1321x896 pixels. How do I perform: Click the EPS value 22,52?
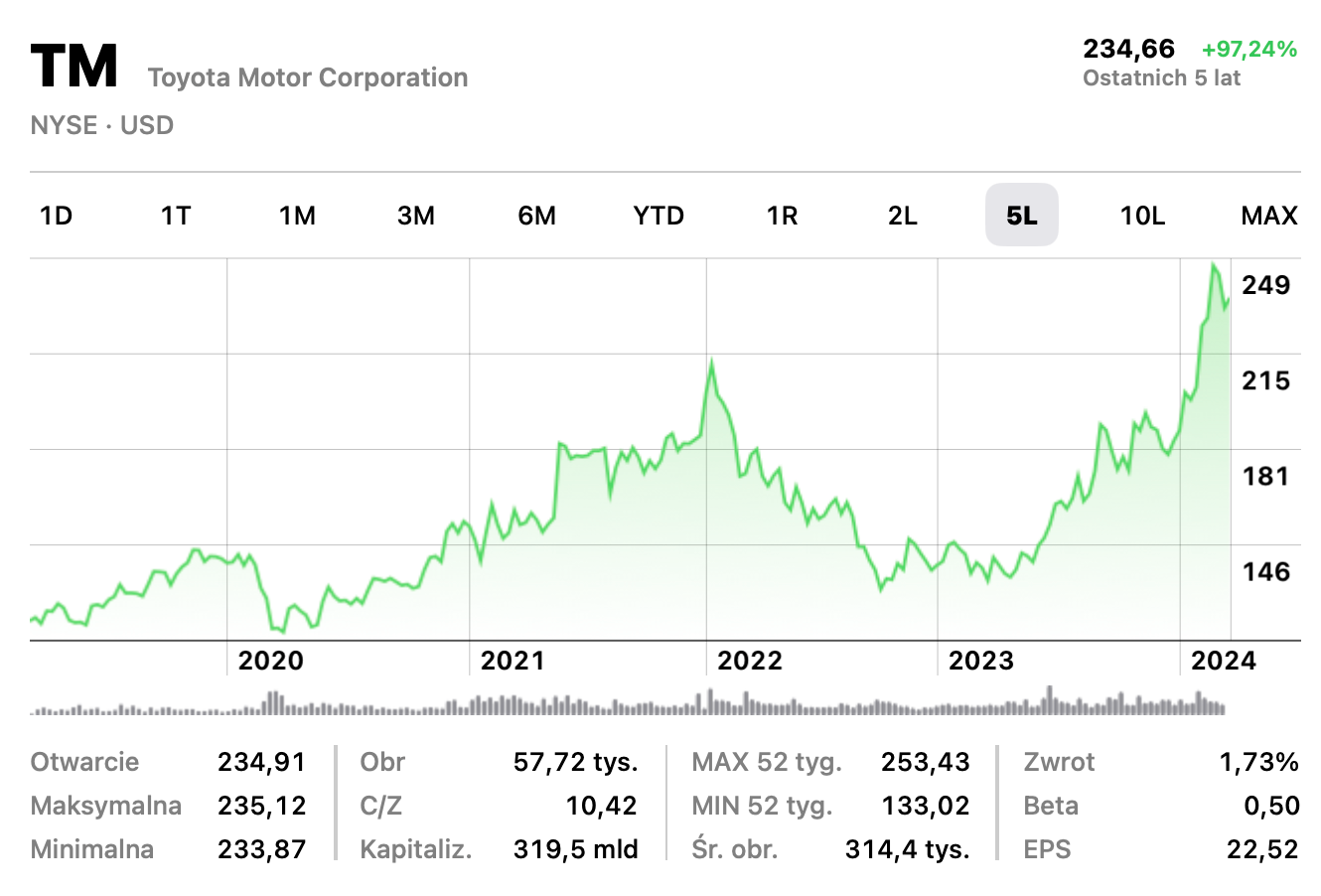point(1262,849)
